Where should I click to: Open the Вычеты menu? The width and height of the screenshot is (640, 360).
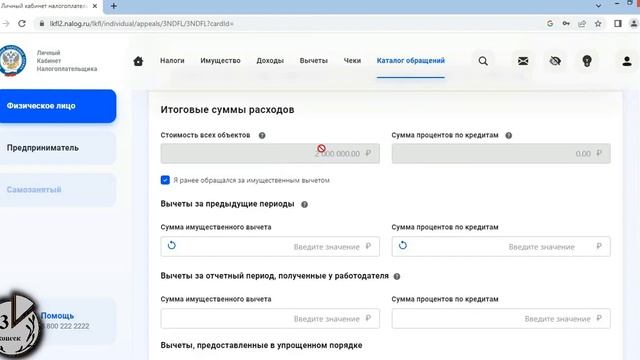pyautogui.click(x=313, y=60)
